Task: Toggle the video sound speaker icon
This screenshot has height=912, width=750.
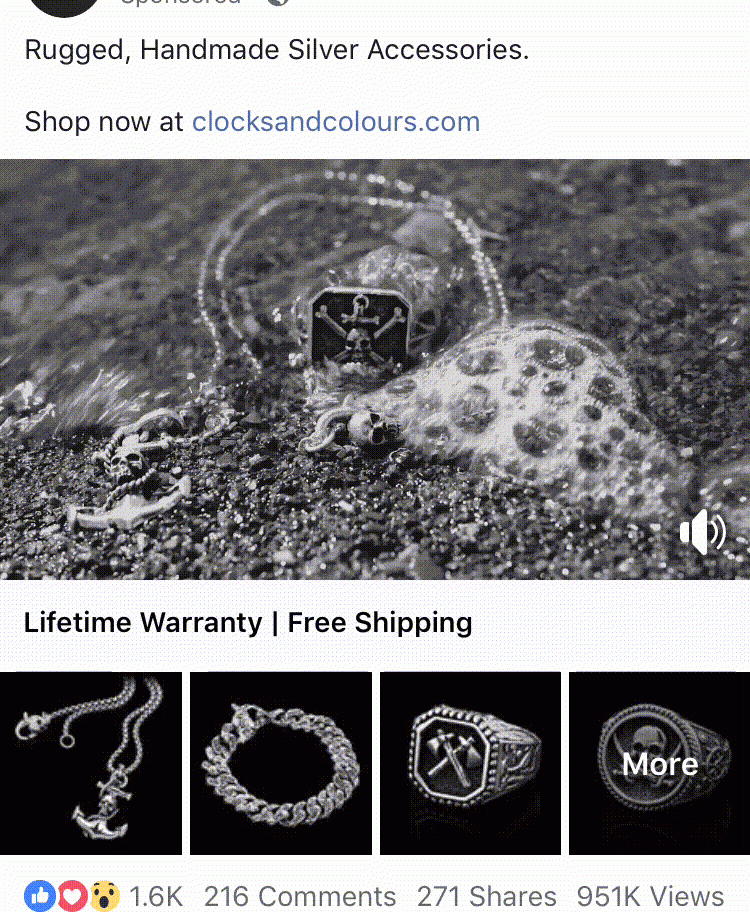Action: (x=703, y=532)
